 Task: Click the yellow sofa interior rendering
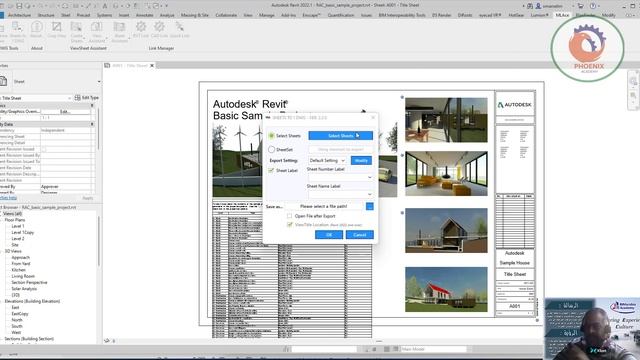[446, 173]
